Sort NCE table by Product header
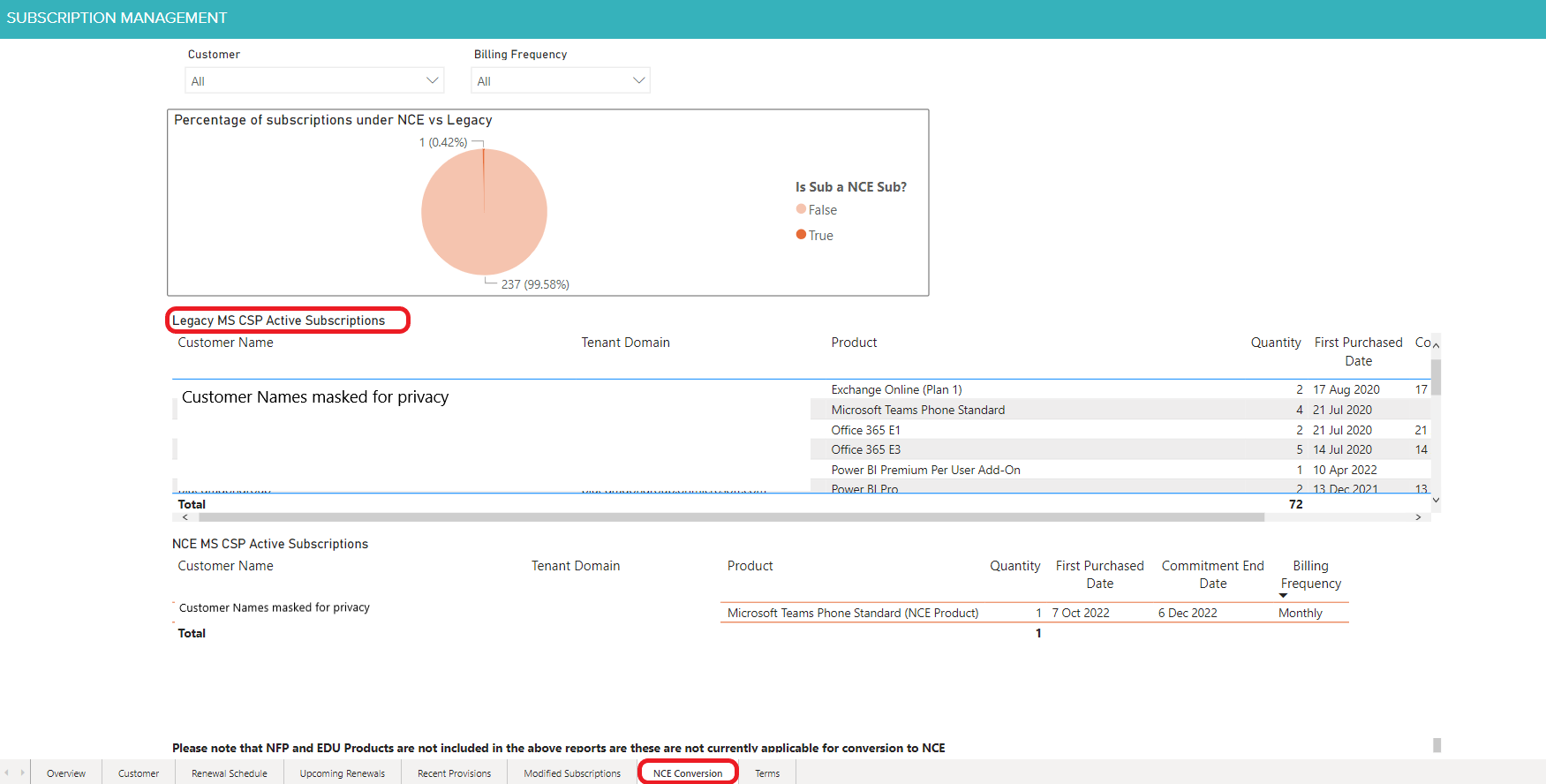 coord(750,566)
